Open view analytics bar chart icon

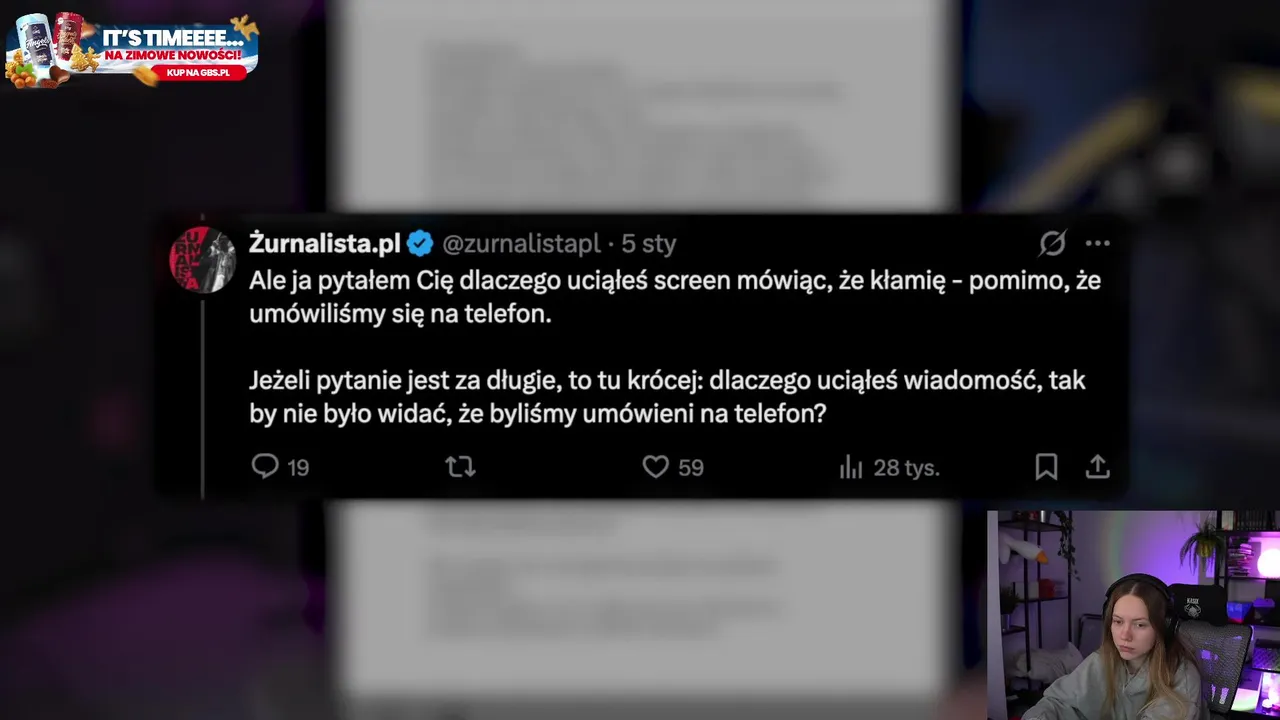pos(851,467)
